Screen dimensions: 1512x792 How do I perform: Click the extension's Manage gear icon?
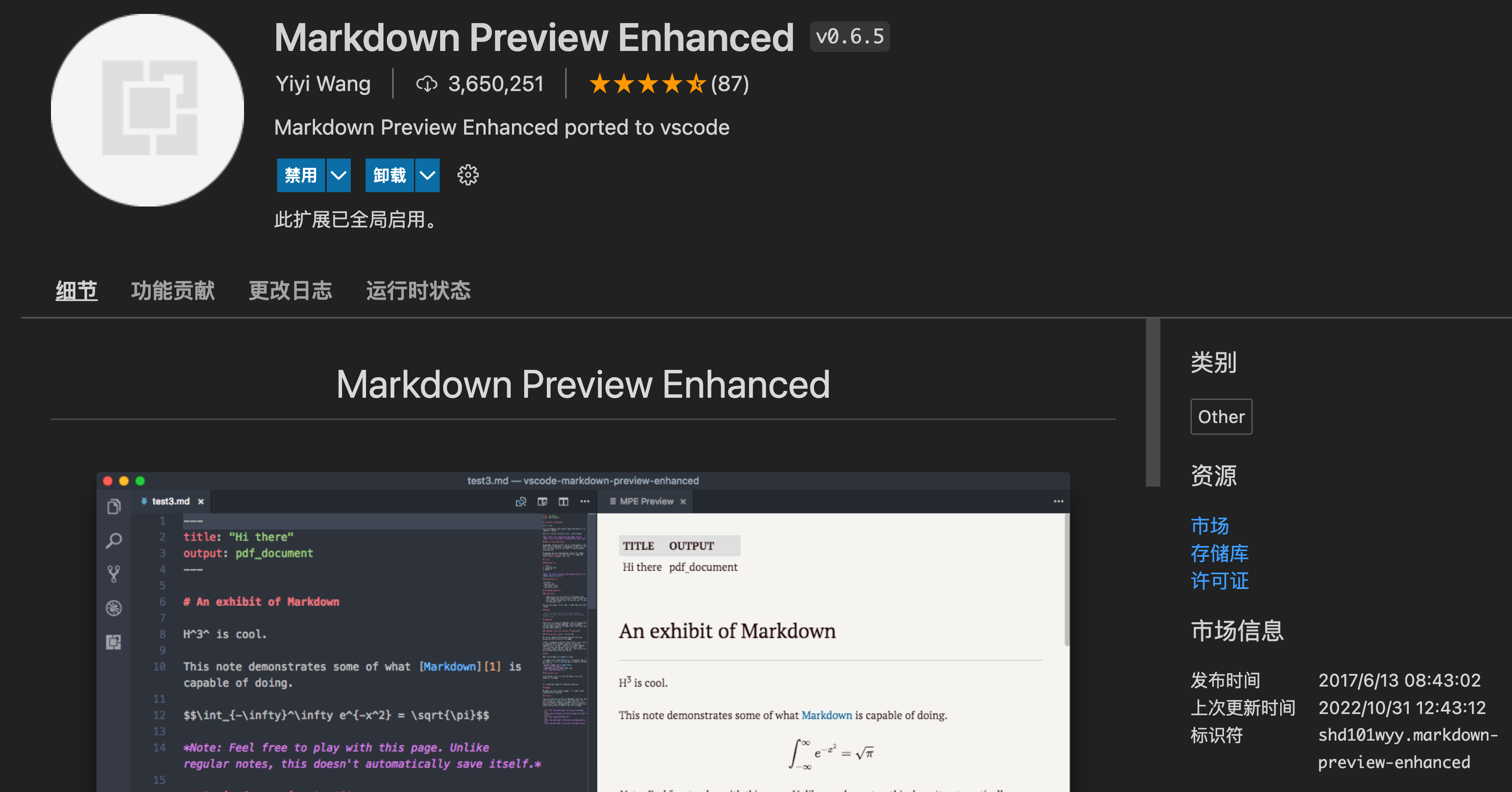(468, 175)
